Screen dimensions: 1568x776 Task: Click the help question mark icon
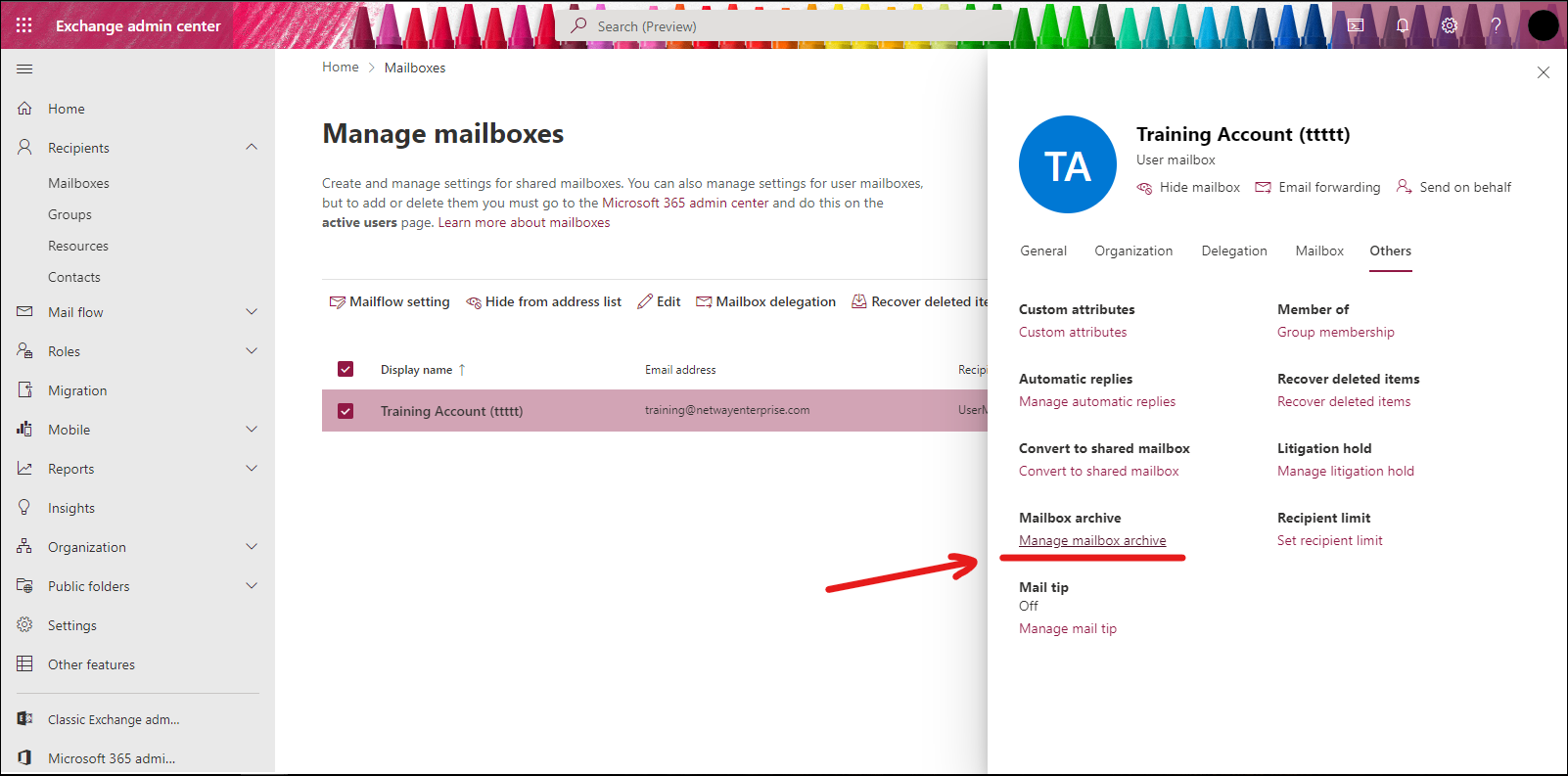[1496, 25]
